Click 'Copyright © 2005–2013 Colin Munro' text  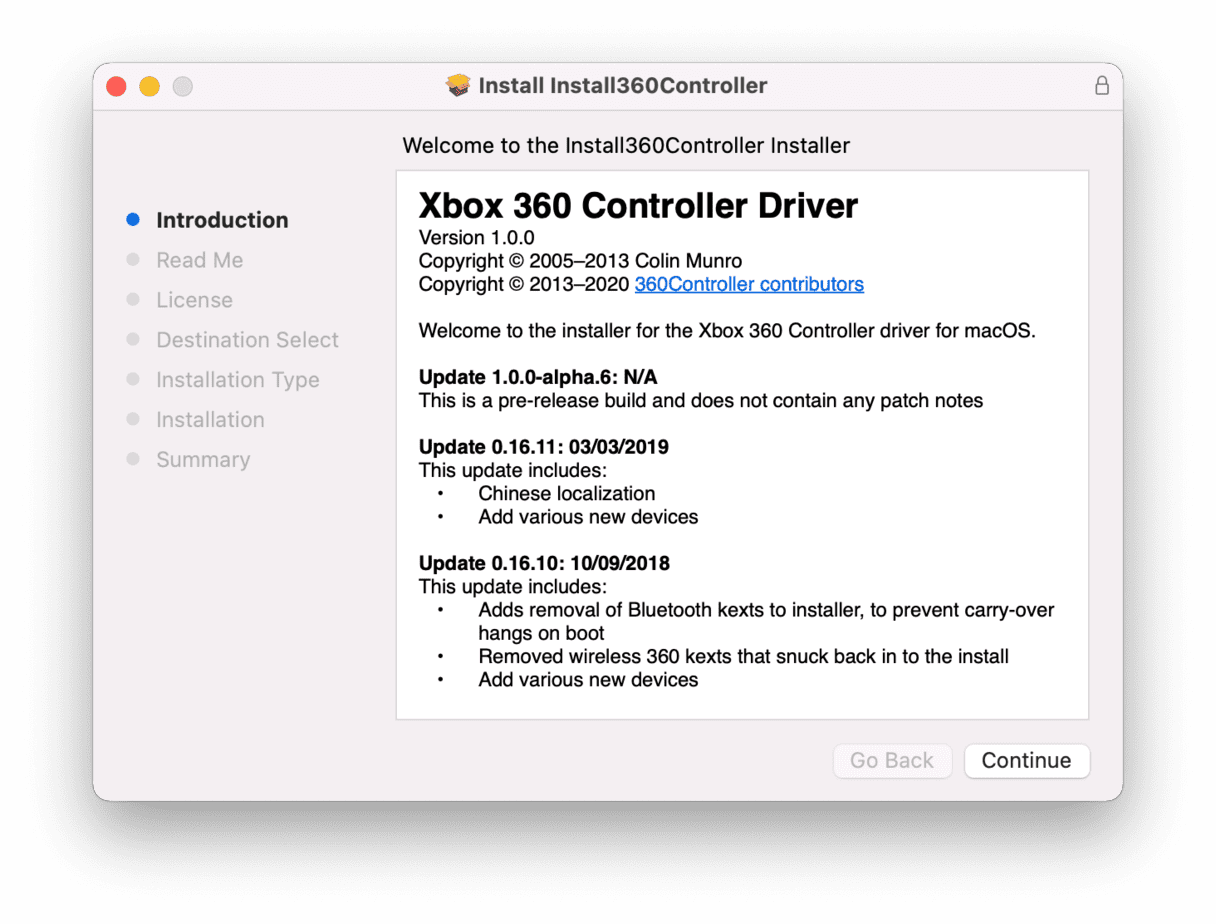pos(580,261)
